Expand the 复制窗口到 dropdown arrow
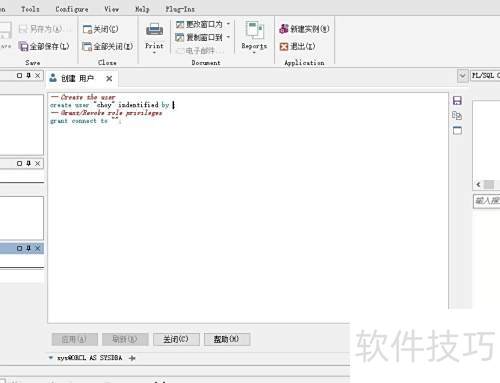The height and width of the screenshot is (383, 500). pyautogui.click(x=228, y=37)
